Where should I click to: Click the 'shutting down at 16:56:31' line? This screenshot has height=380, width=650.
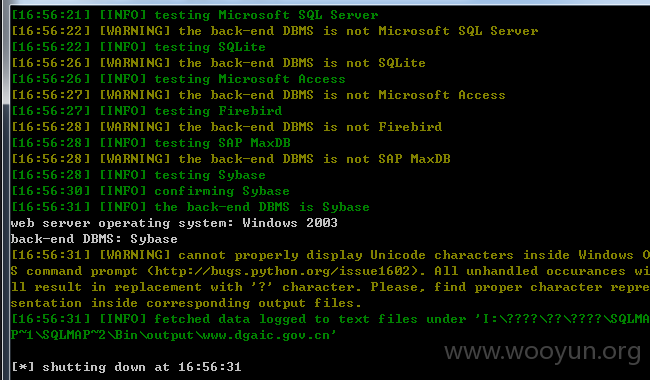(x=126, y=367)
